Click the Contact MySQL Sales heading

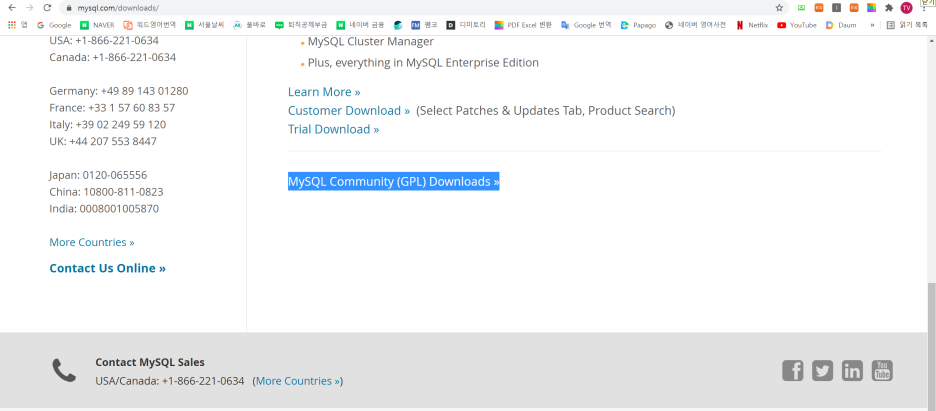[x=150, y=362]
